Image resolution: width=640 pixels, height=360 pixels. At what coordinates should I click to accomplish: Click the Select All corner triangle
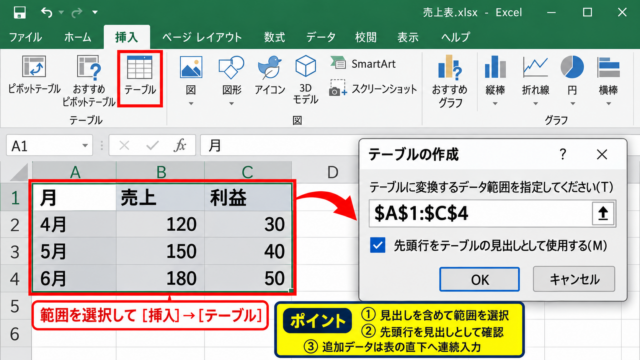click(x=19, y=172)
